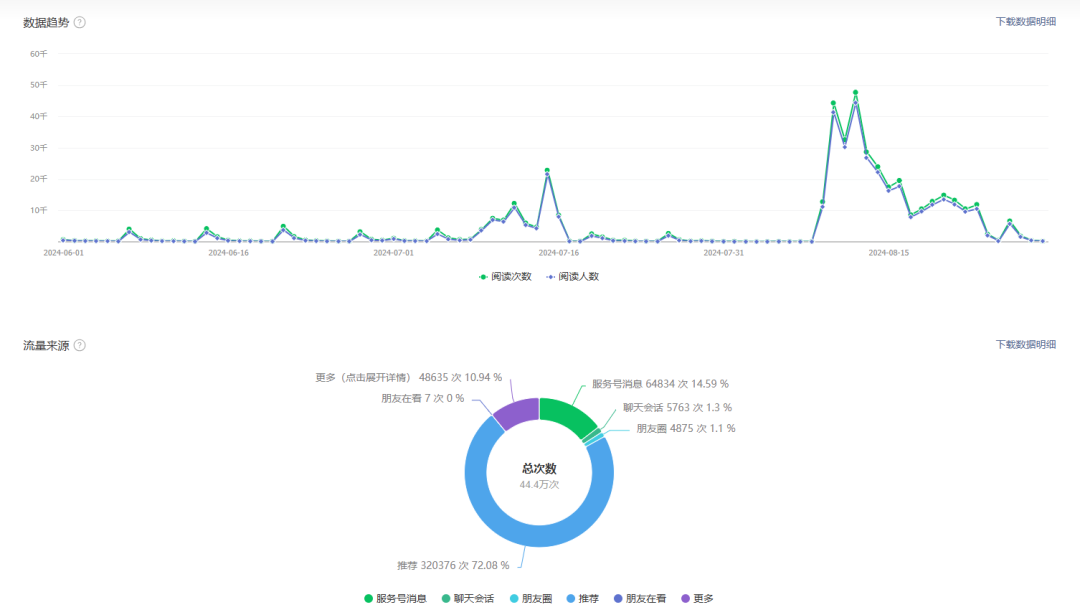Toggle the 阅读次数 series in trend legend

click(x=505, y=276)
